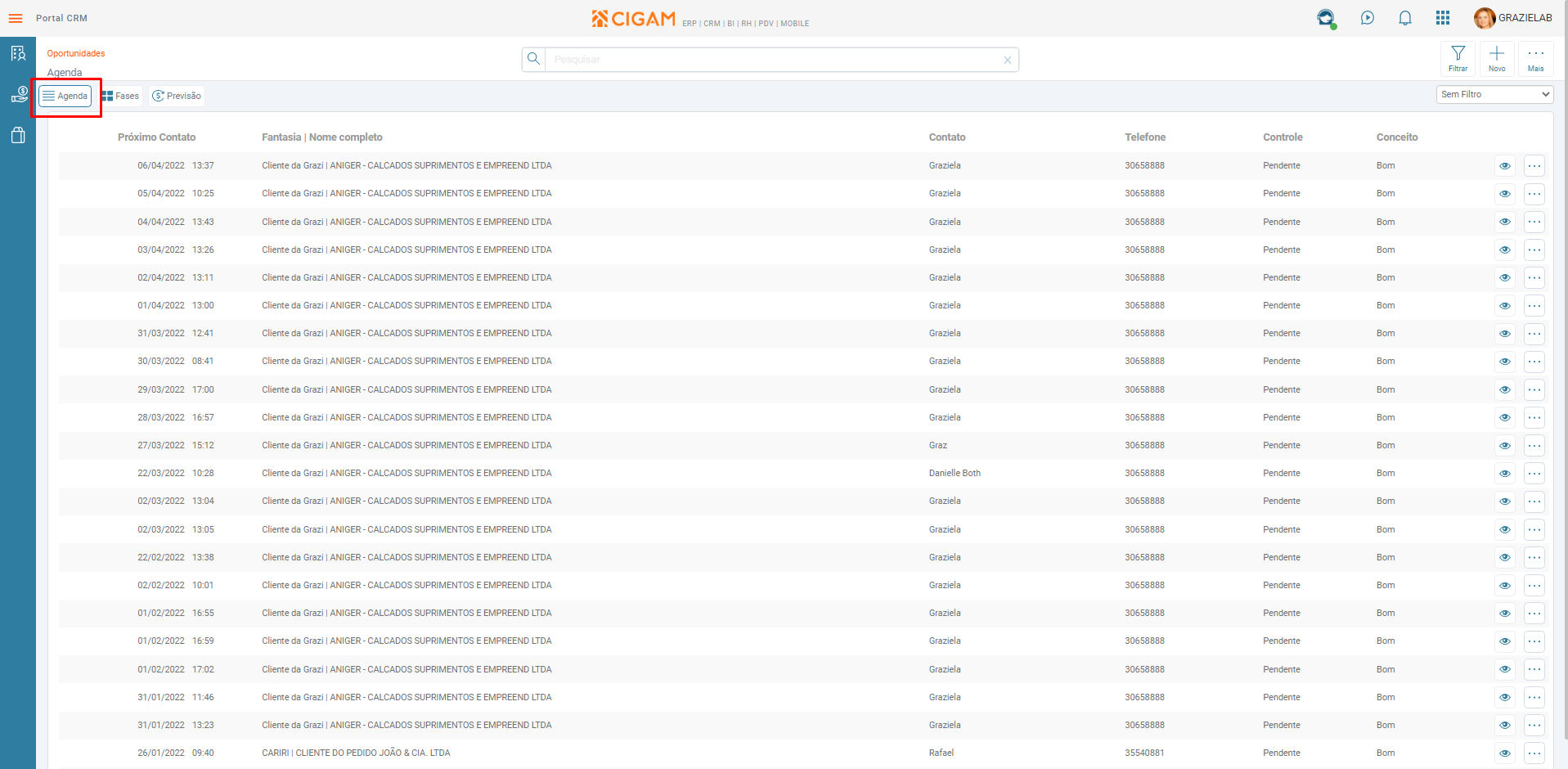Open row options for 04/04/2022 13:43
1568x769 pixels.
[x=1534, y=222]
